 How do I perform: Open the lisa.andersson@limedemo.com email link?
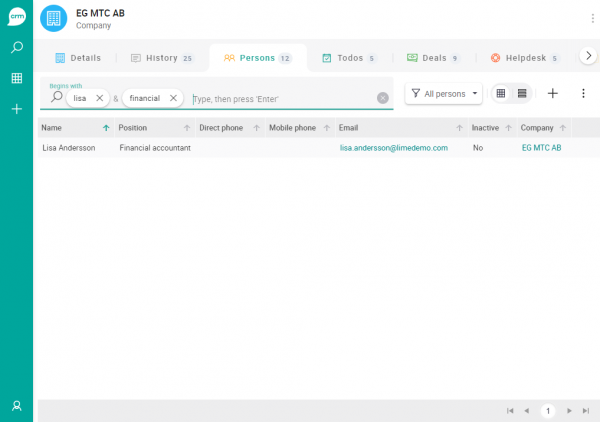tap(394, 147)
